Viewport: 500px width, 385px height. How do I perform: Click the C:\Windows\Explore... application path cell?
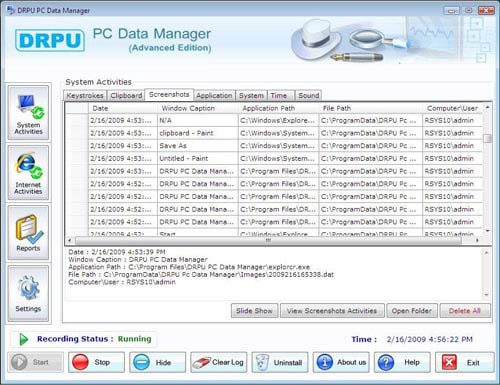(278, 120)
